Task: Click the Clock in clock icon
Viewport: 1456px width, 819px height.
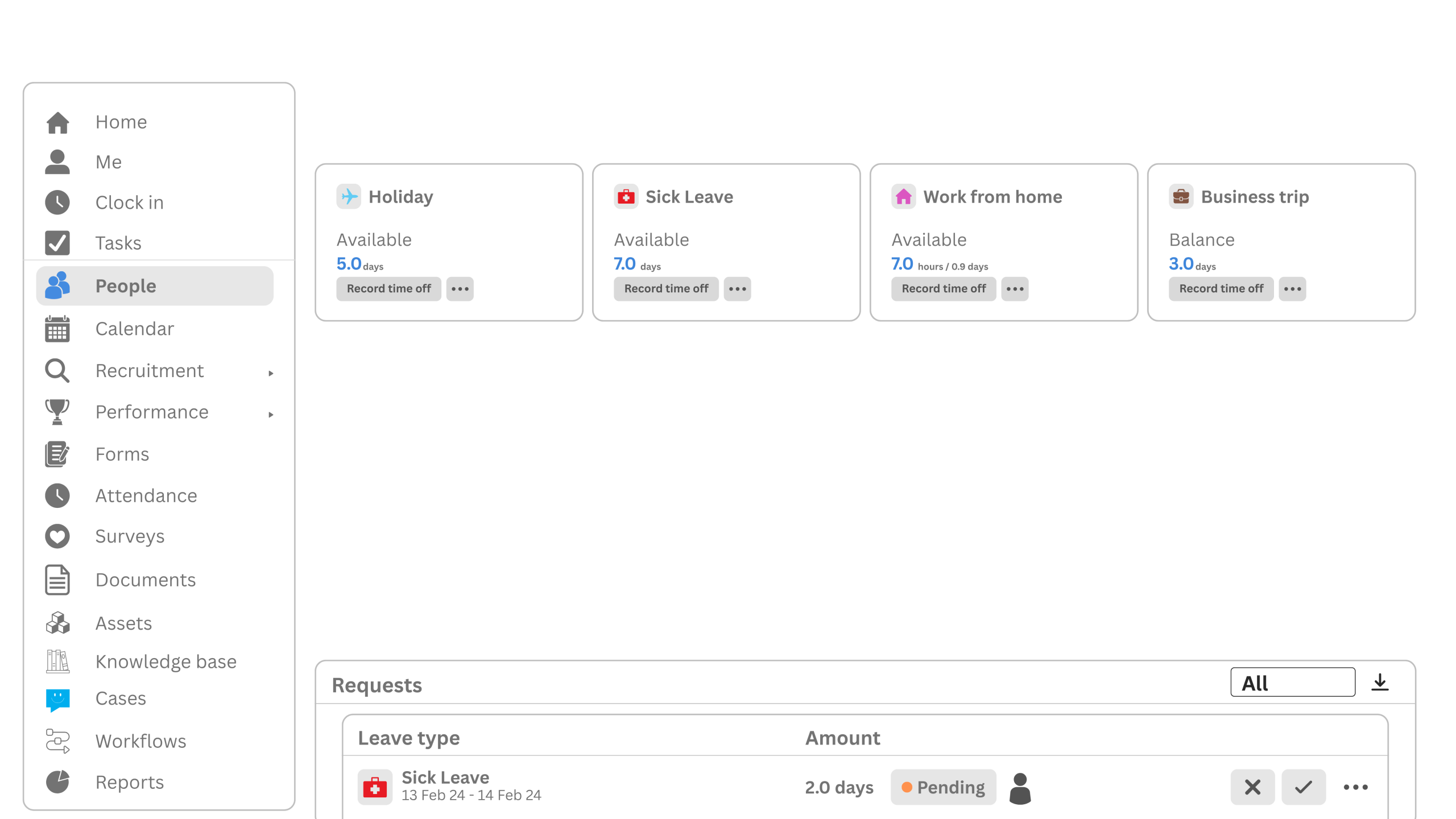Action: click(x=57, y=202)
